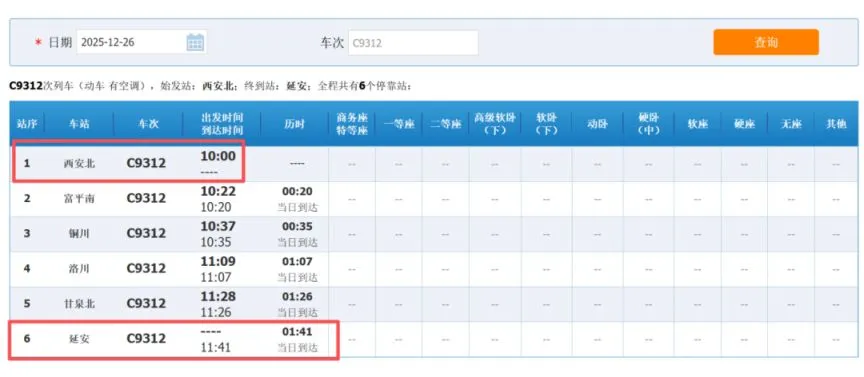Select the 车站 column header
The width and height of the screenshot is (864, 377).
pos(79,124)
